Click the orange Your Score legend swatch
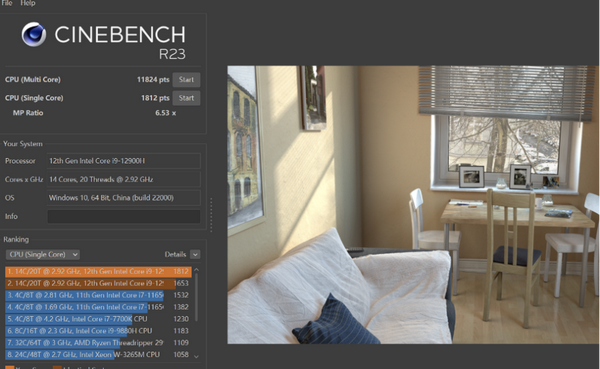600x369 pixels. click(x=10, y=367)
